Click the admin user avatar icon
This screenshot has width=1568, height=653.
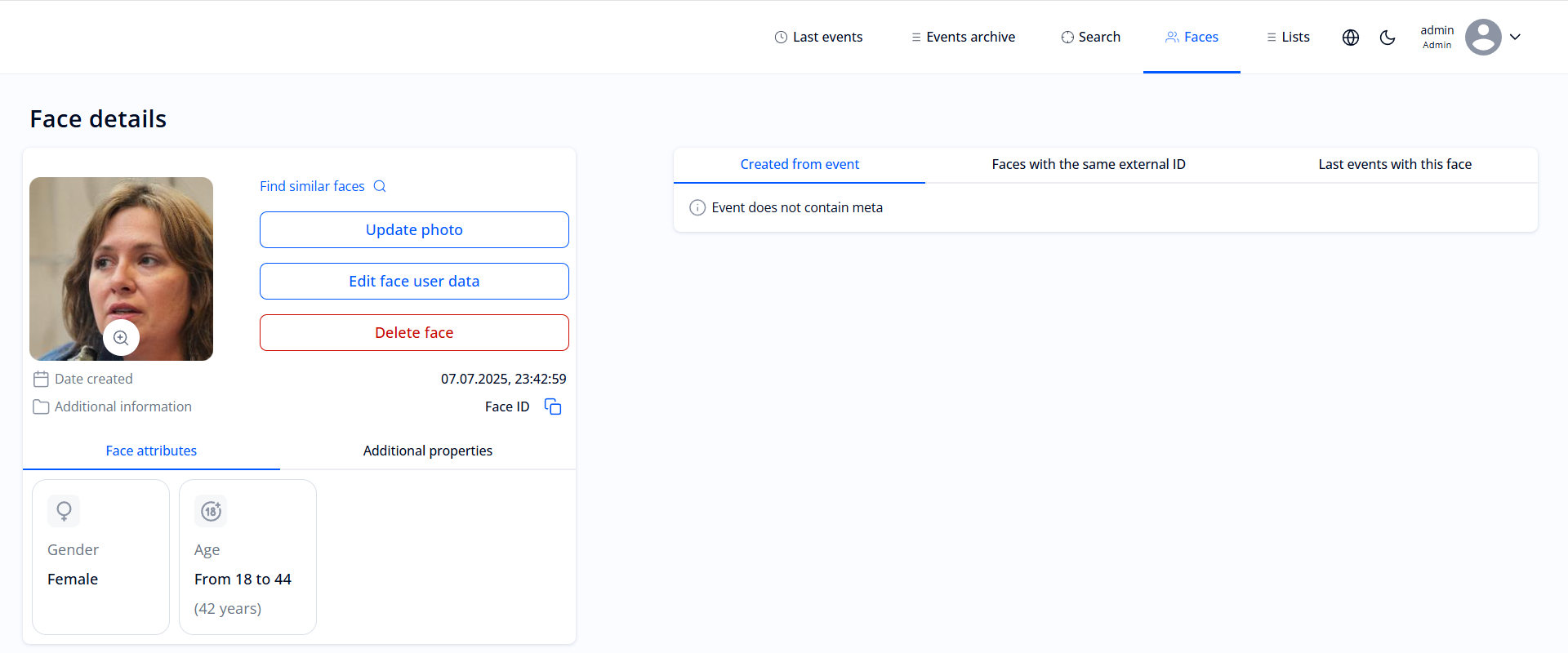tap(1482, 38)
